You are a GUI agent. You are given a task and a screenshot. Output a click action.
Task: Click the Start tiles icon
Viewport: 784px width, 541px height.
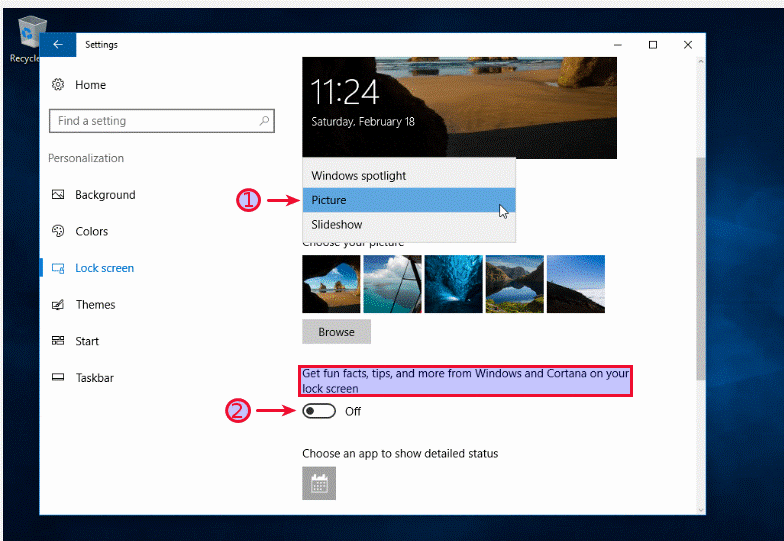(58, 341)
